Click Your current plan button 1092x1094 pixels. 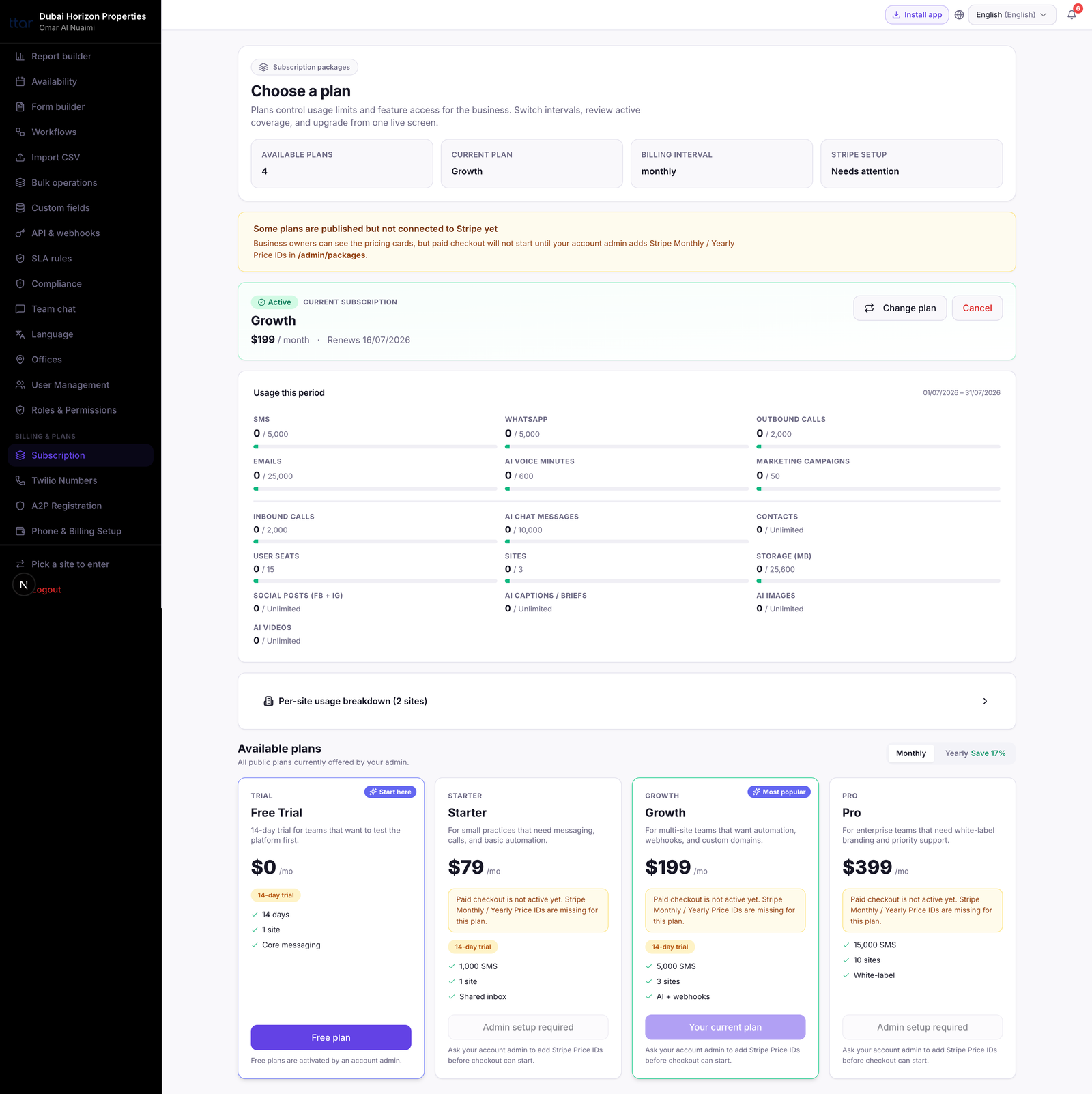[725, 1027]
